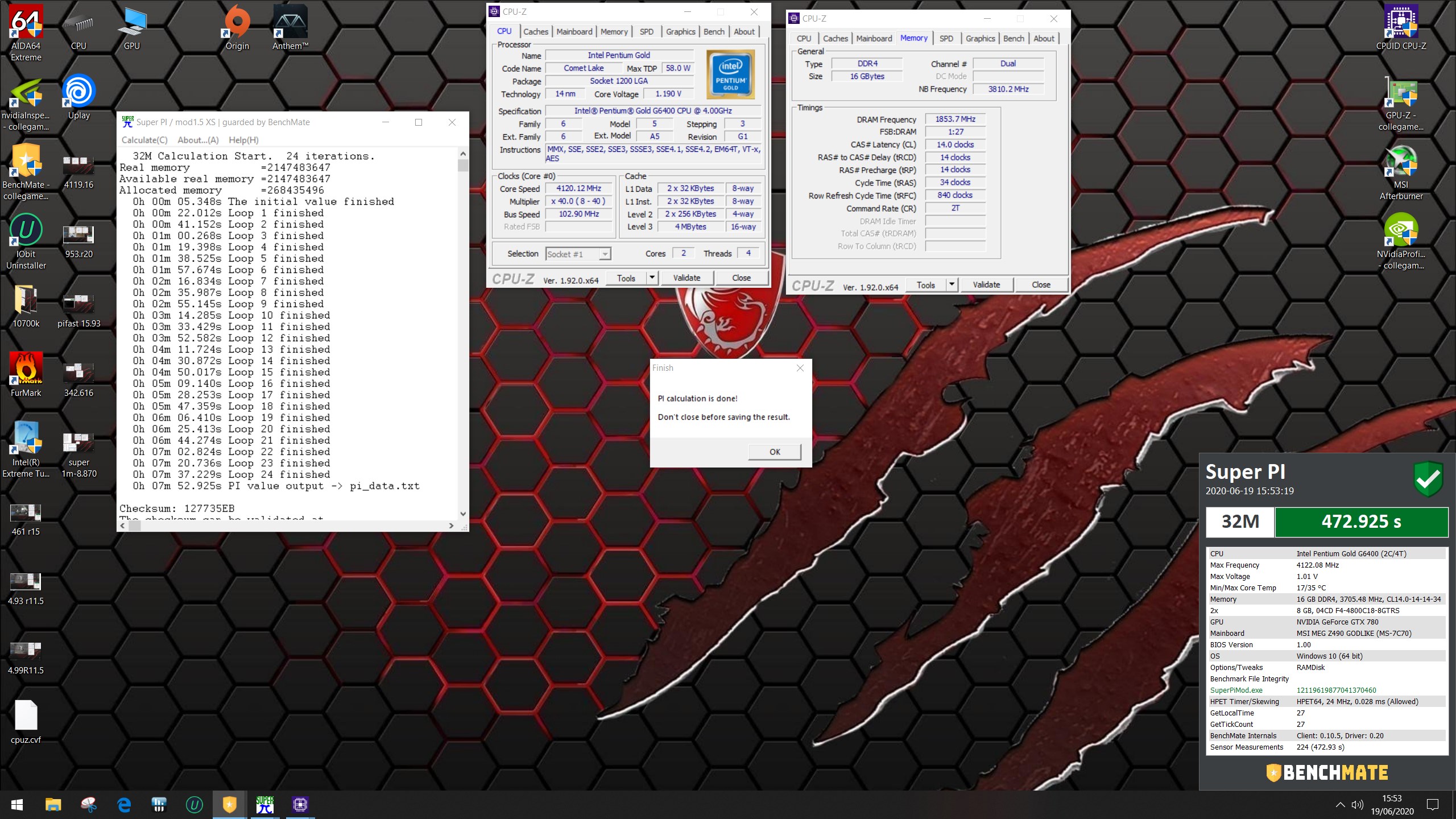Show hidden system tray icons
Screen dimensions: 1456x819
click(1341, 805)
